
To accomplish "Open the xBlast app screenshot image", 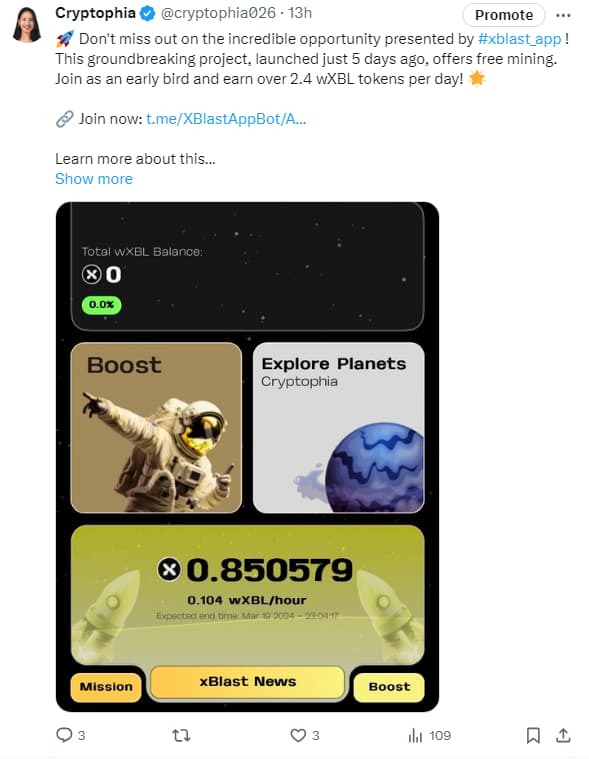I will click(x=247, y=456).
